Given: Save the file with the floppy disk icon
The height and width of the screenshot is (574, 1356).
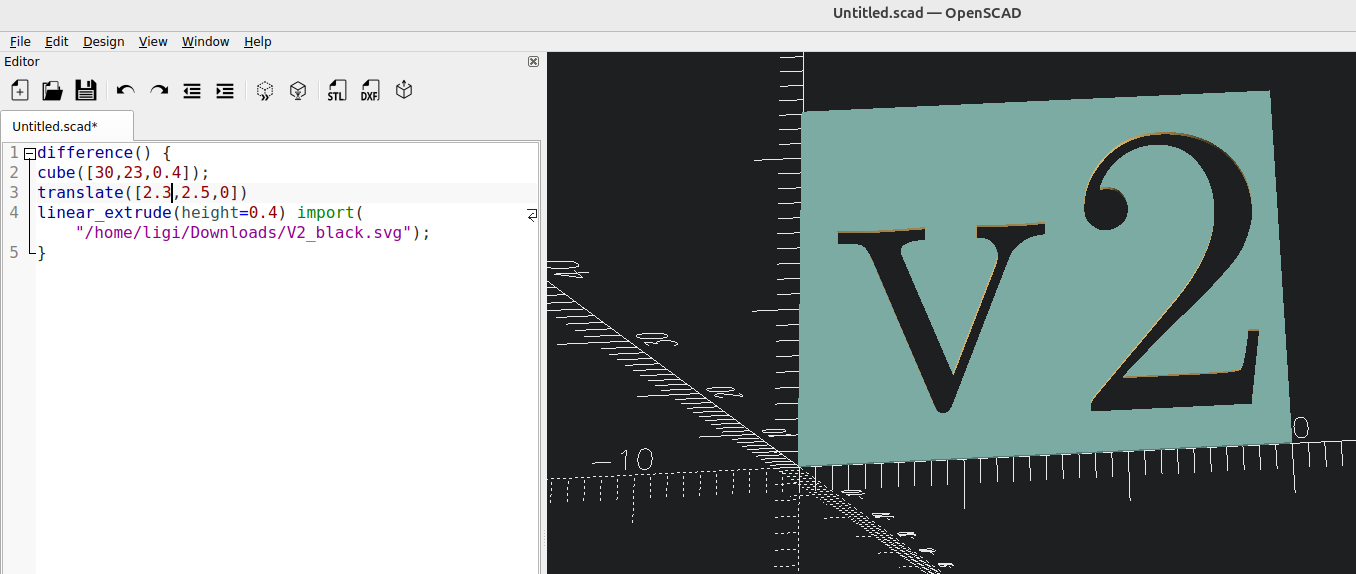Looking at the screenshot, I should [x=86, y=91].
